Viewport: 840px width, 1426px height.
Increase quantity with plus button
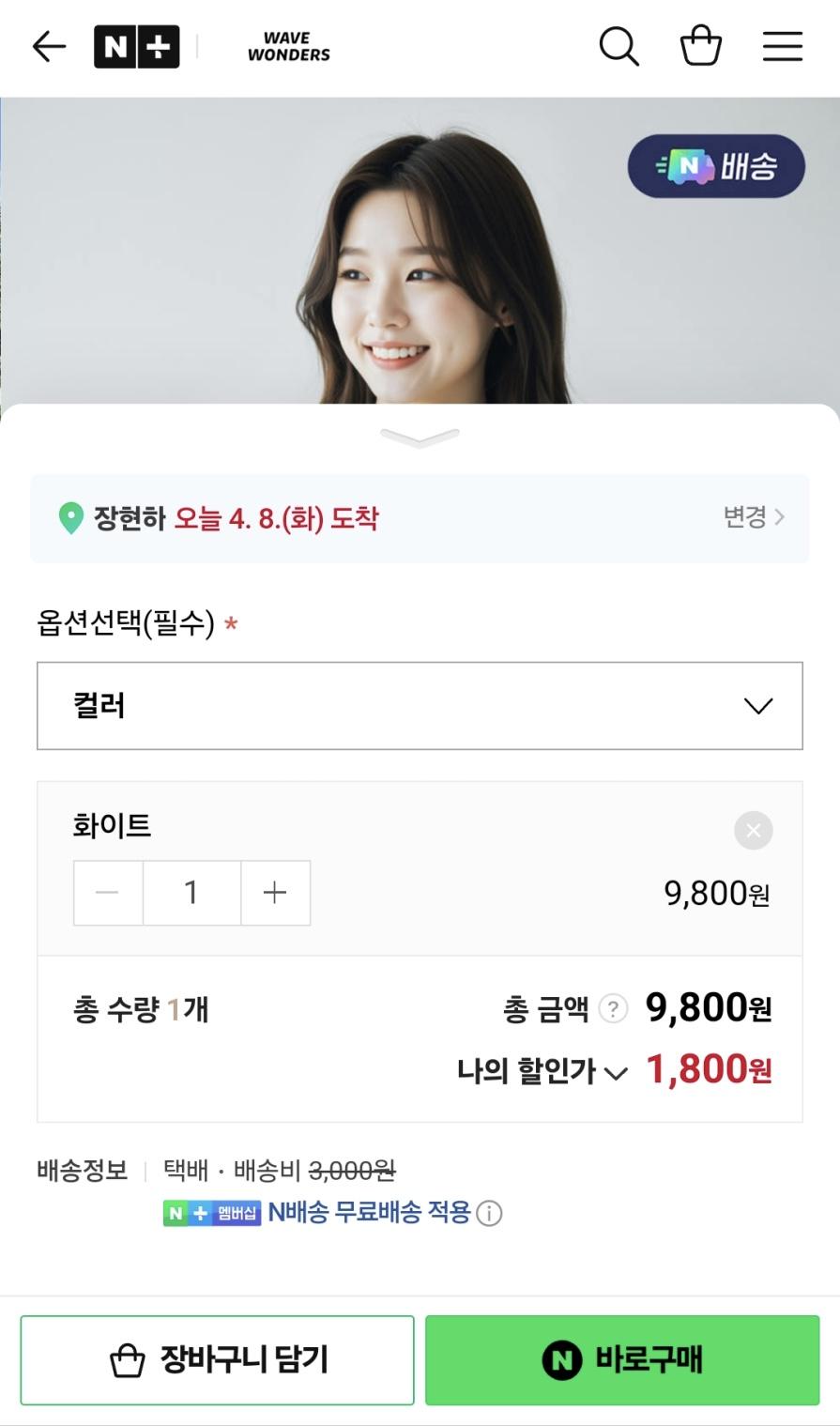click(x=275, y=893)
